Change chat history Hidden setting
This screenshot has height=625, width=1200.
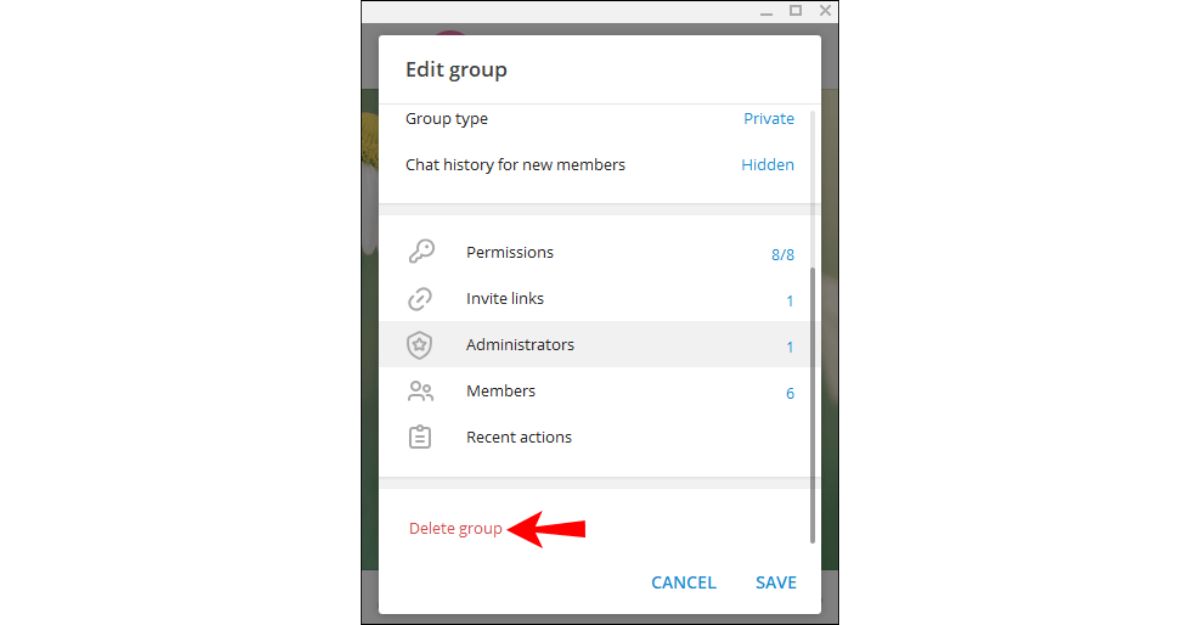[x=767, y=164]
